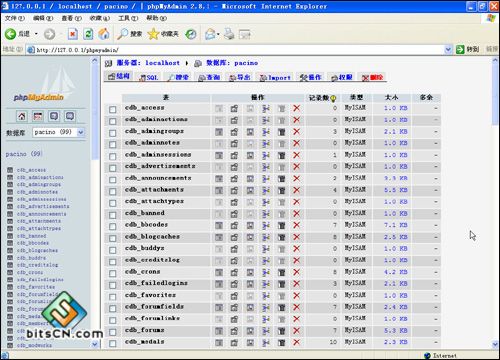500x360 pixels.
Task: Click the empty trash icon for cdb_crons row
Action: click(x=282, y=272)
